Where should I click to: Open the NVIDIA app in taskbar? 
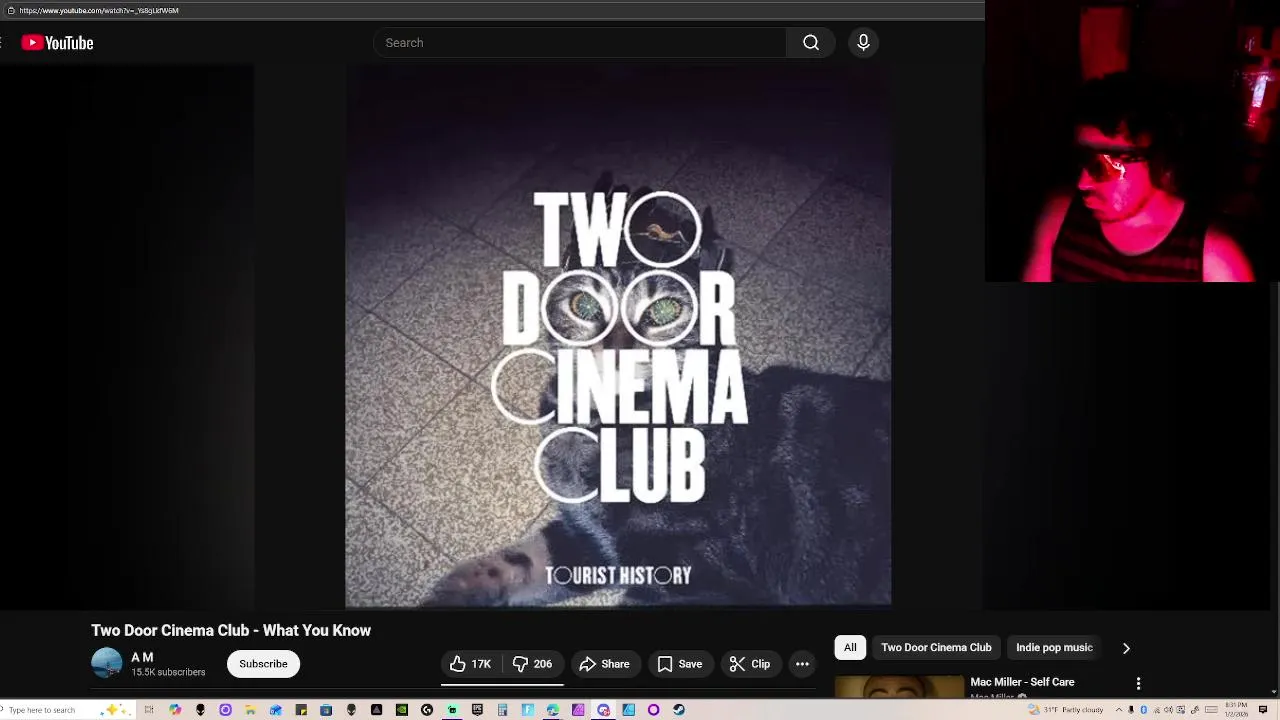point(401,710)
